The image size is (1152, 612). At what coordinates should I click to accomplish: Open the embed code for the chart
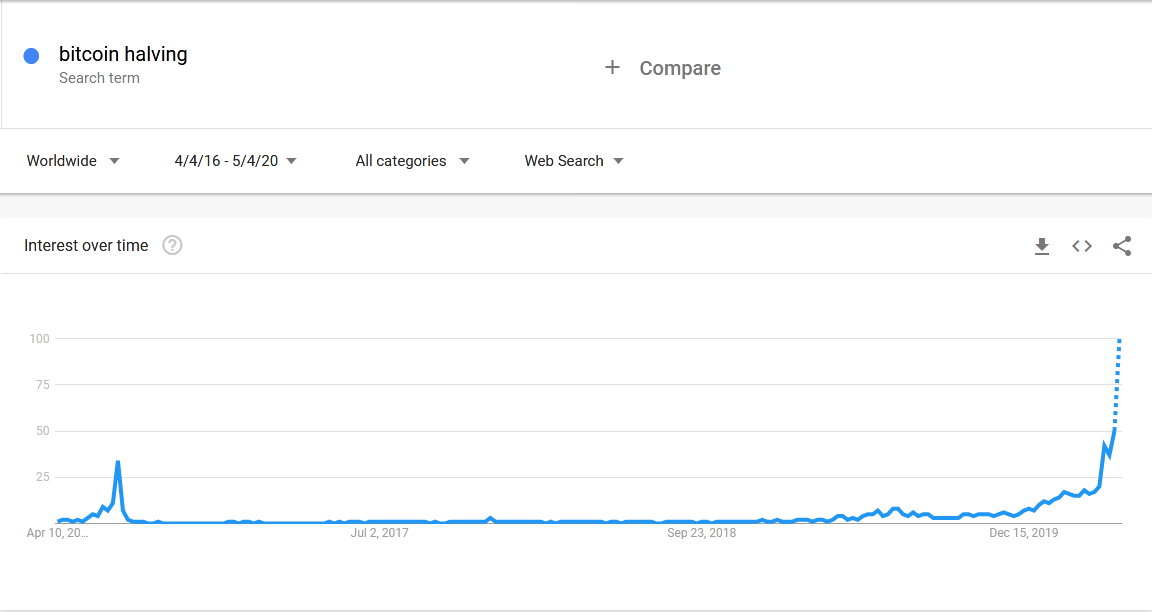click(1082, 246)
